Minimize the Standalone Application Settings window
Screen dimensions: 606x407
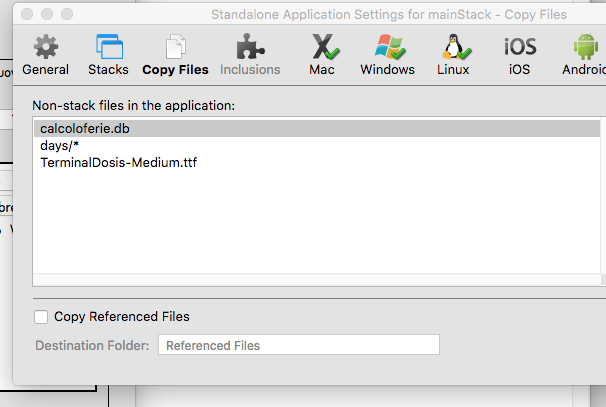tap(47, 15)
